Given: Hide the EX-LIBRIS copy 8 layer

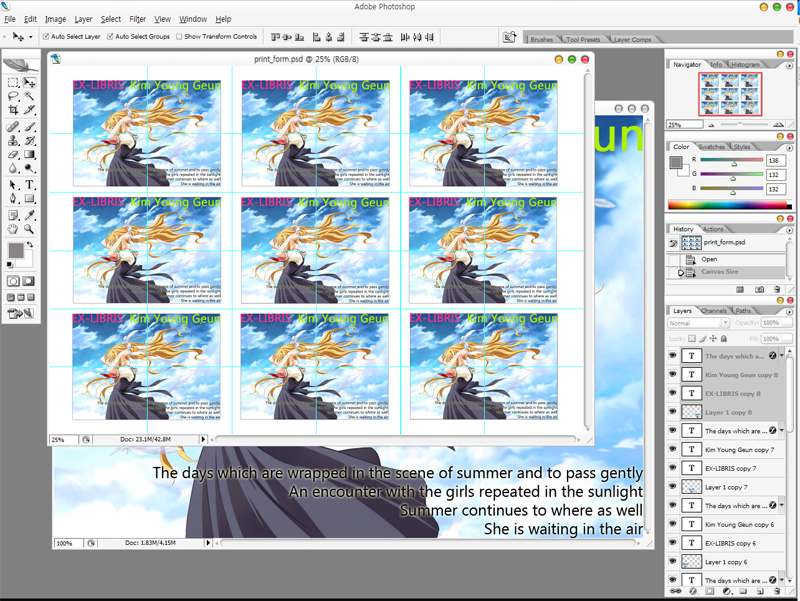Looking at the screenshot, I should (672, 393).
